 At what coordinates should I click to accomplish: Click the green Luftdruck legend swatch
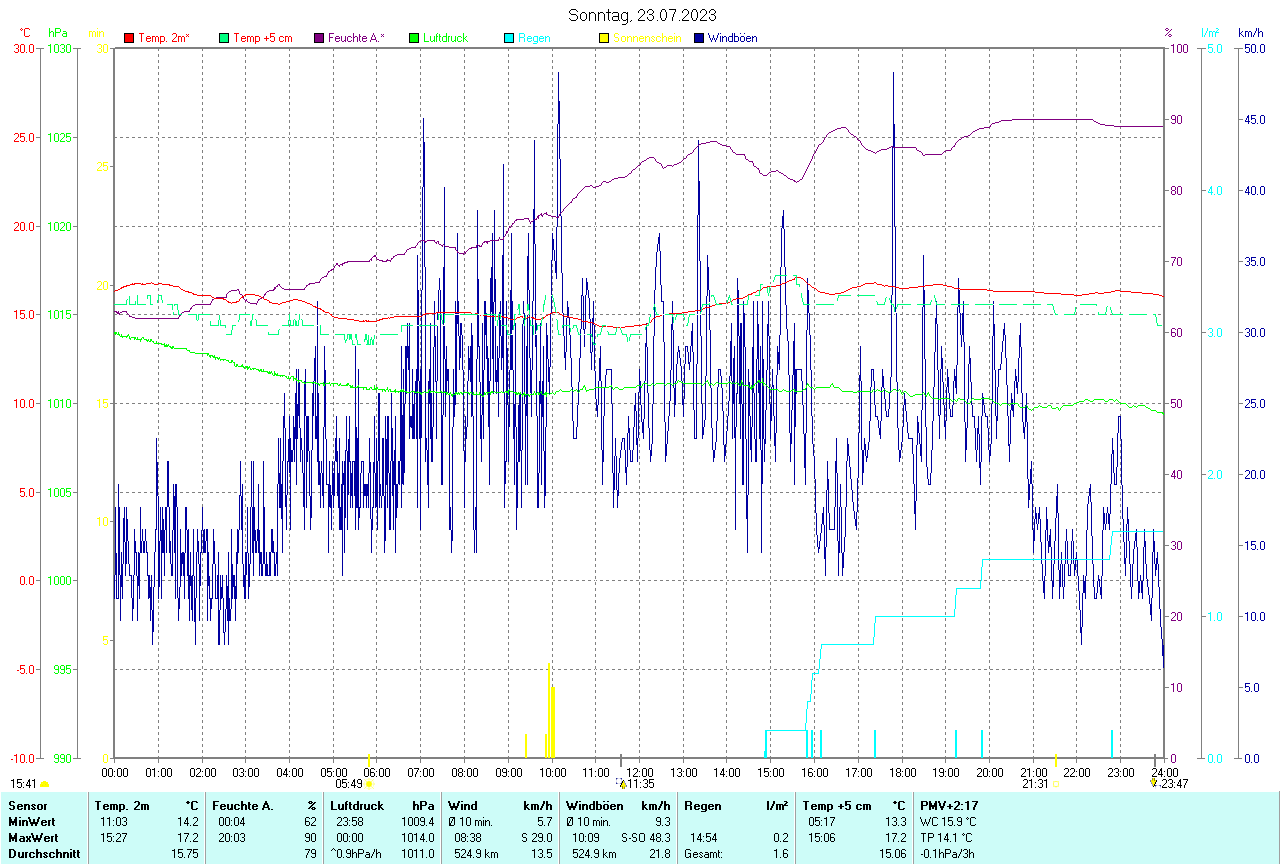[414, 38]
